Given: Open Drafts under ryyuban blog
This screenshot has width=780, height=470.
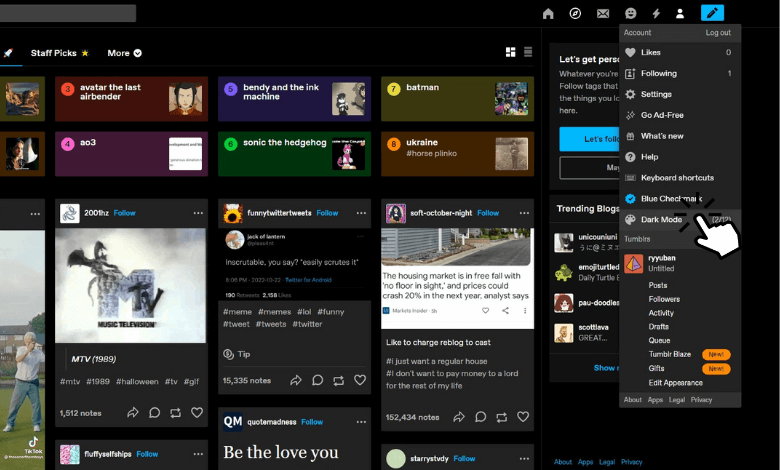Looking at the screenshot, I should tap(659, 327).
